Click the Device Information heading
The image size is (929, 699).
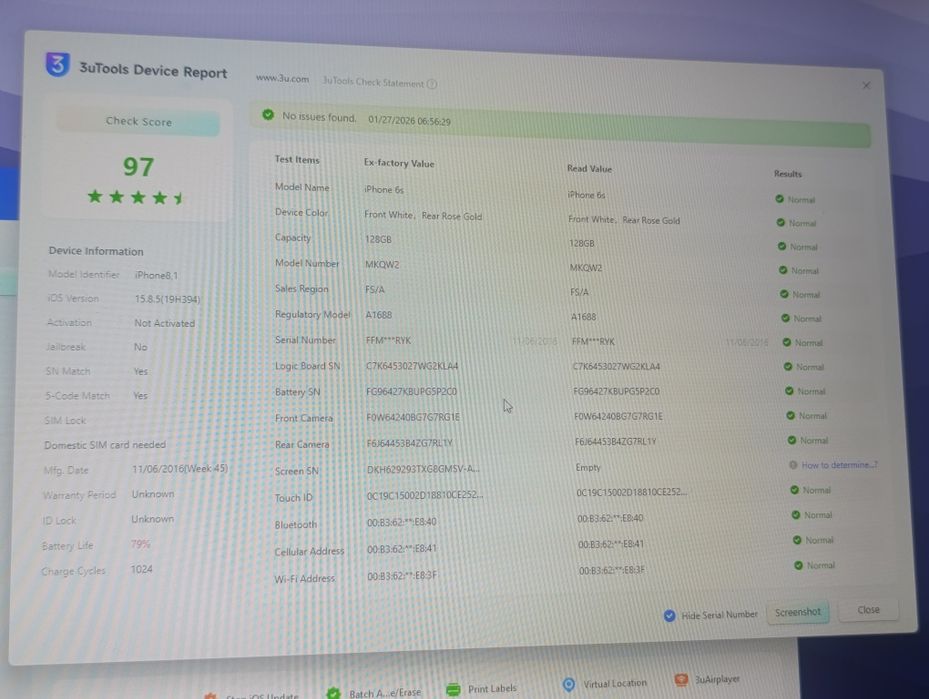pyautogui.click(x=96, y=251)
